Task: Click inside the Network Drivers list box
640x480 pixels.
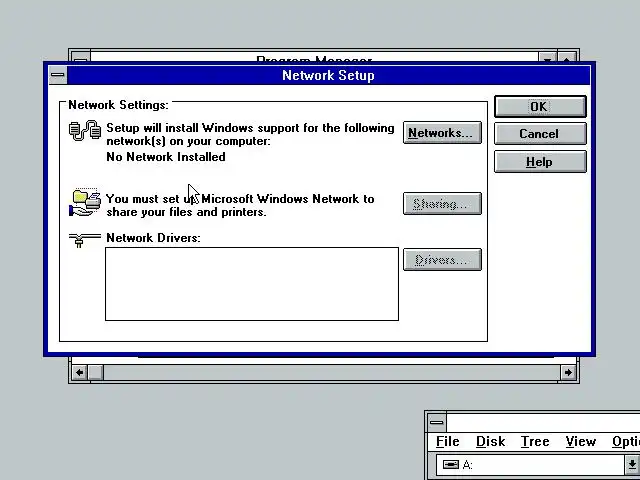Action: [x=252, y=284]
